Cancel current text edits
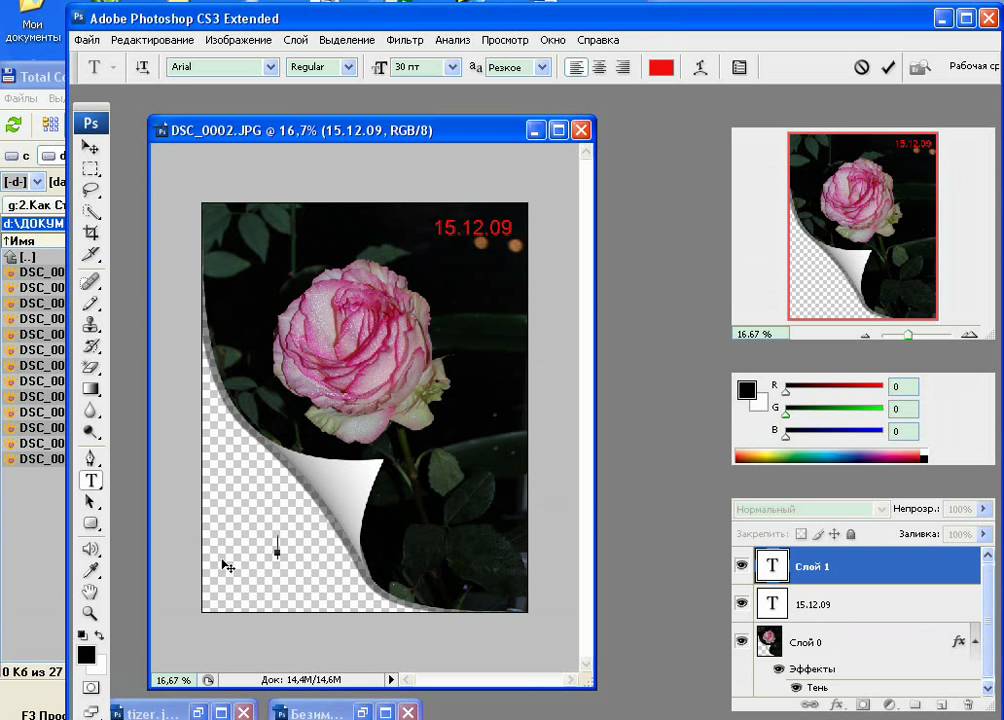Viewport: 1004px width, 720px height. [861, 67]
